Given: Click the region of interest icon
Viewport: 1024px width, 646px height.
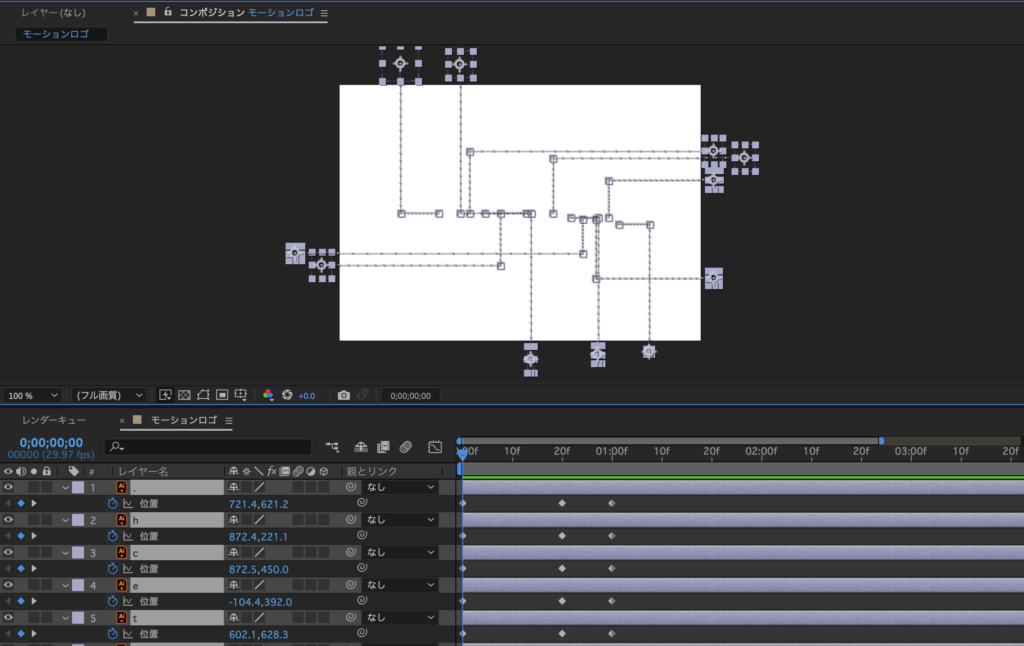Looking at the screenshot, I should [222, 395].
